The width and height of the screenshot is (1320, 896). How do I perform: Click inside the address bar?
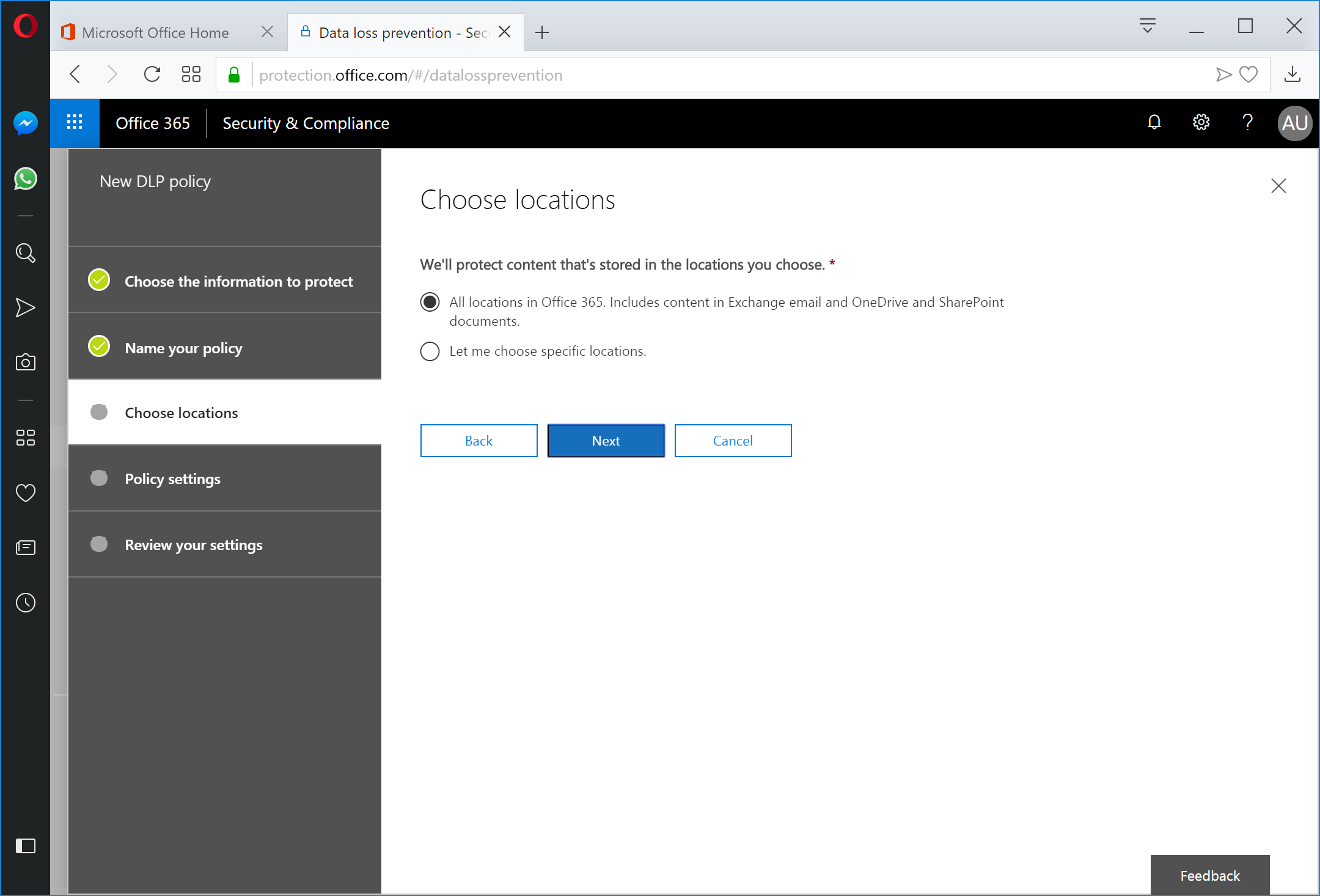click(550, 75)
